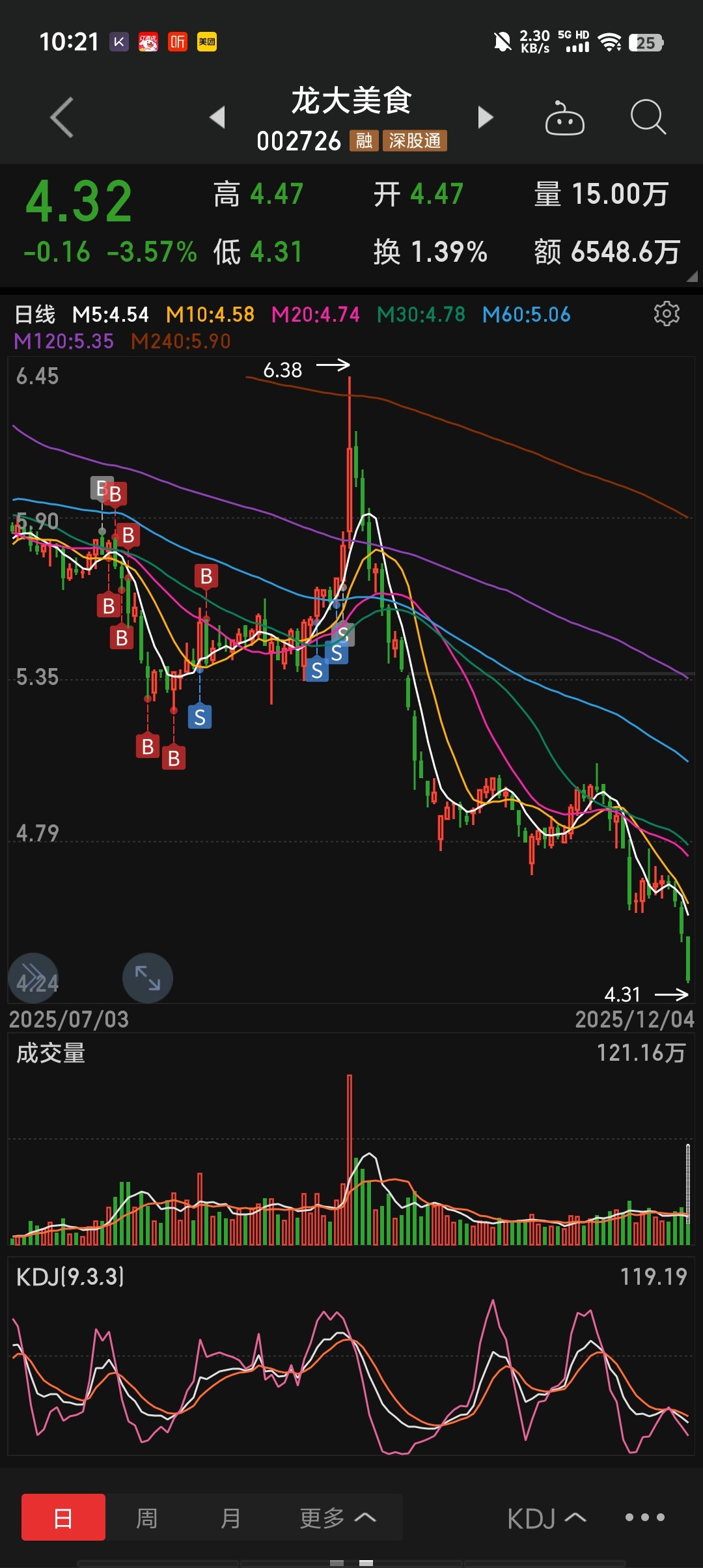The height and width of the screenshot is (1568, 703).
Task: Go to next stock with right triangle
Action: point(485,117)
